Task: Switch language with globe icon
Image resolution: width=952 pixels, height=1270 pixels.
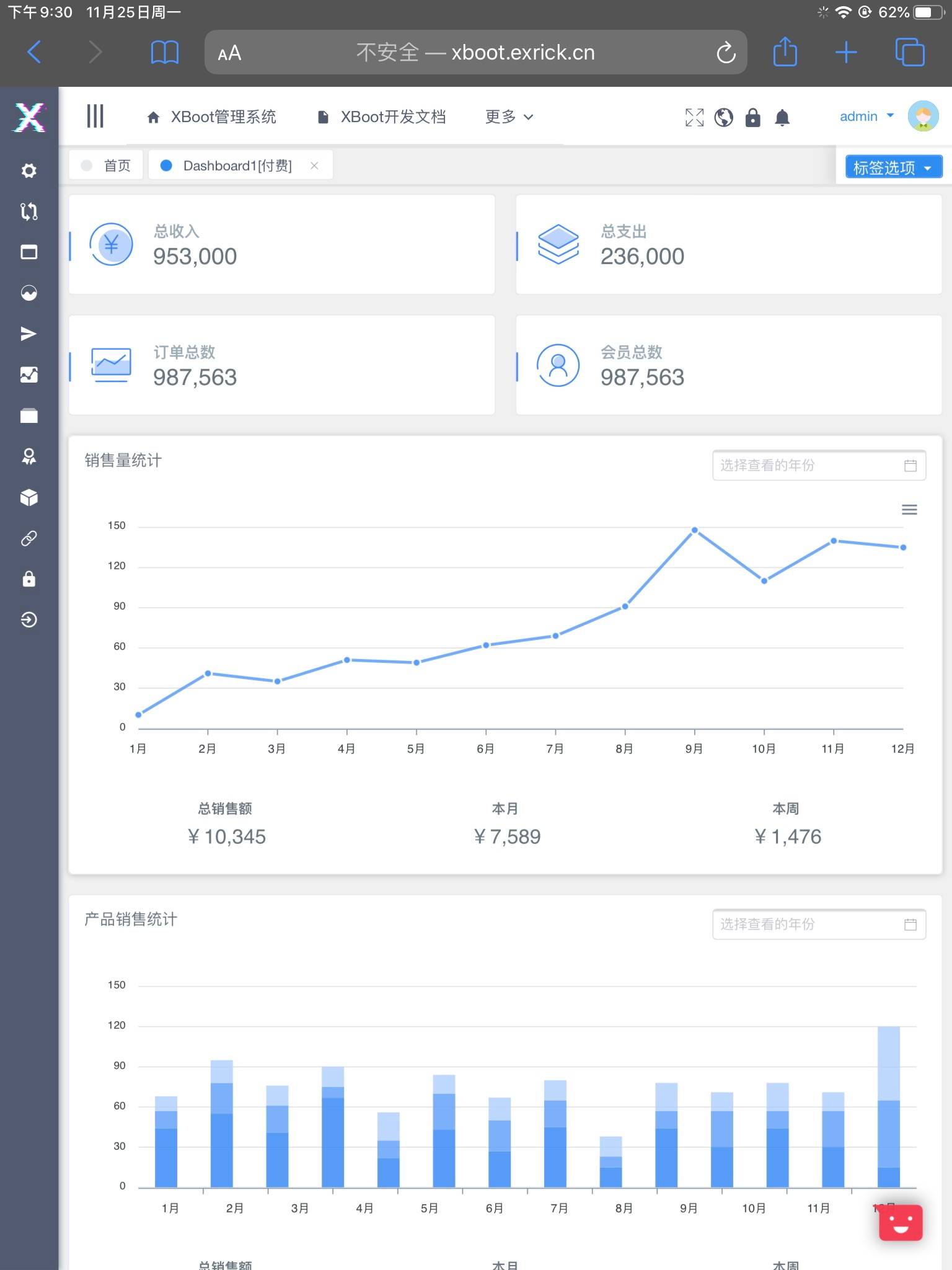Action: (x=723, y=117)
